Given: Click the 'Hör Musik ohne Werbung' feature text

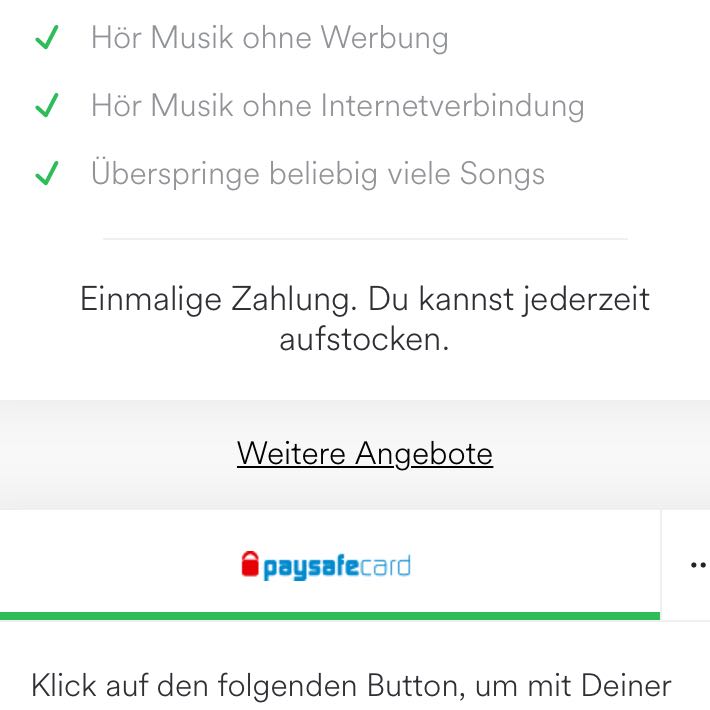Looking at the screenshot, I should click(269, 38).
